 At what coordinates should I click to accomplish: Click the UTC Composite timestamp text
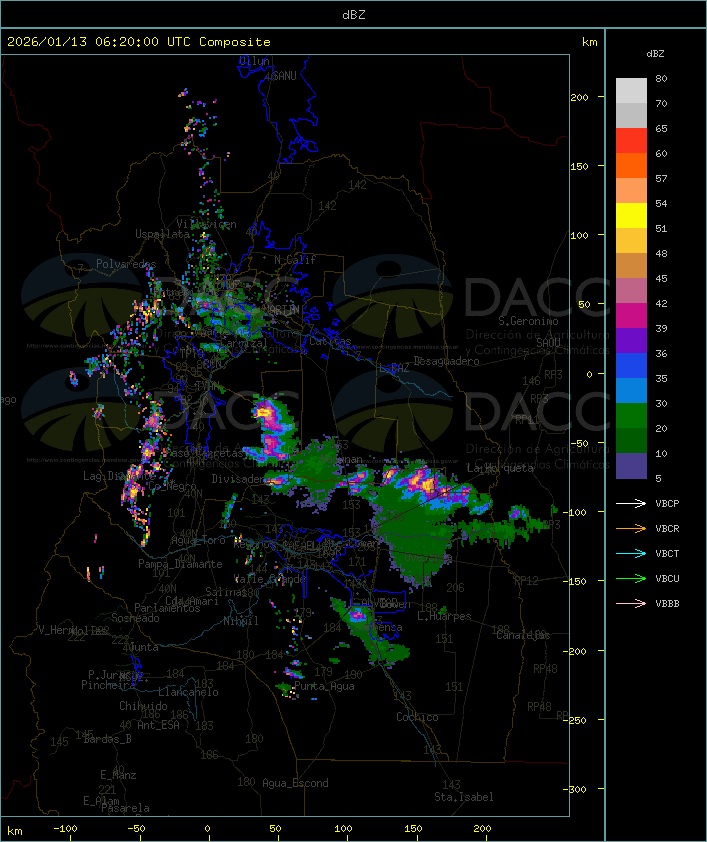(139, 42)
